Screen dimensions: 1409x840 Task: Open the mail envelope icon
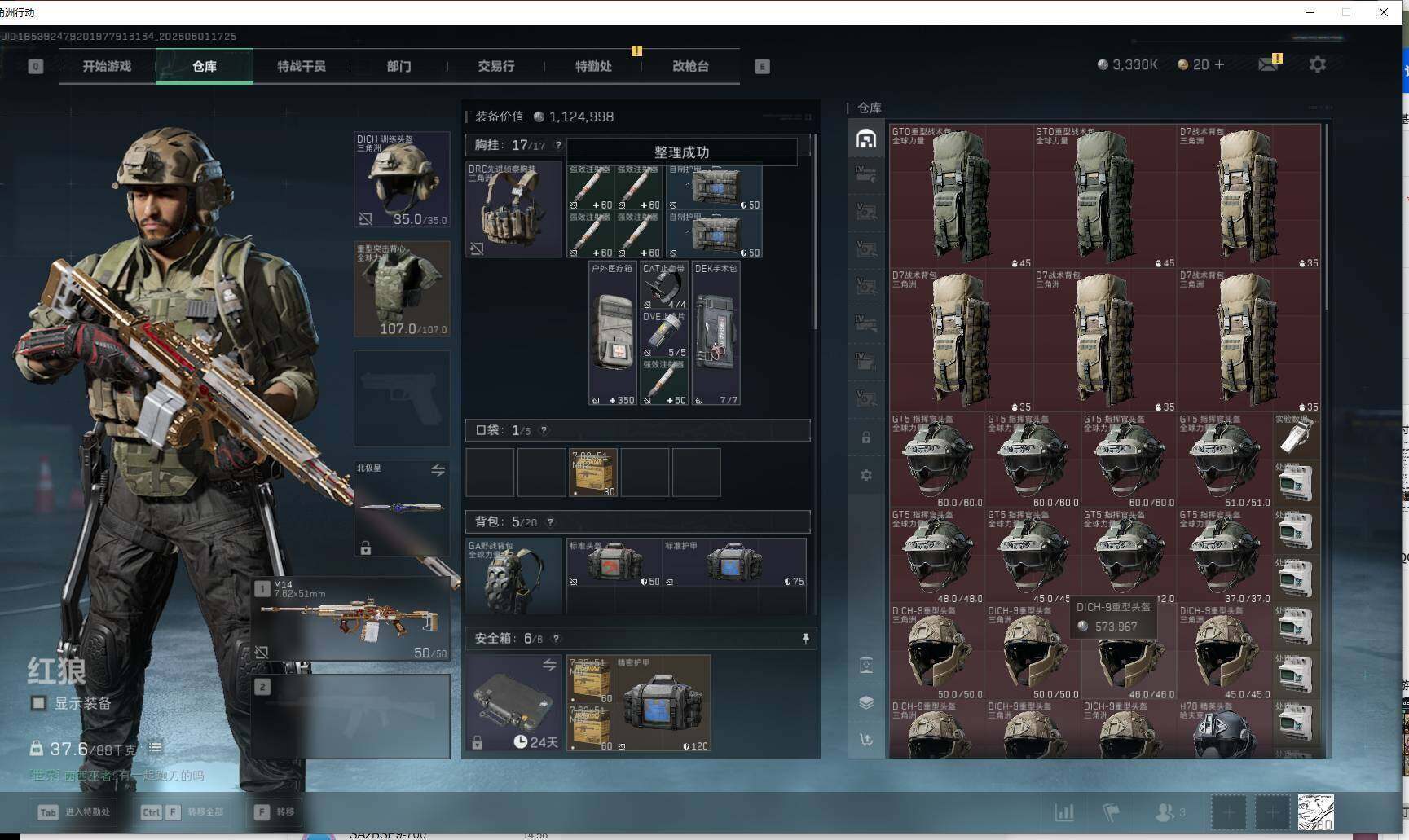(1268, 64)
